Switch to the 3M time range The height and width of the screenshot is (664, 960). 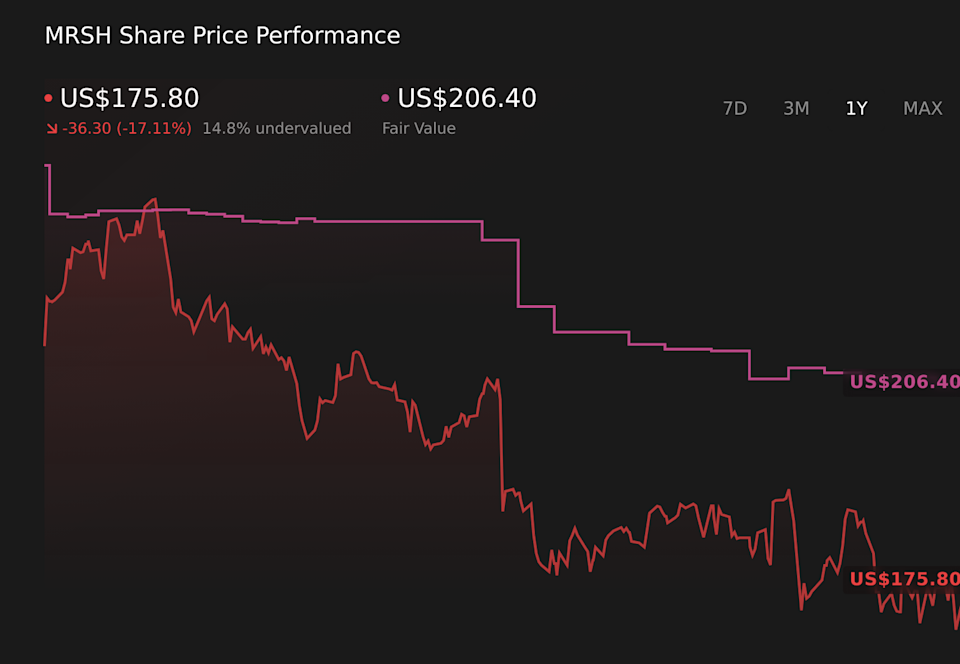[x=796, y=108]
